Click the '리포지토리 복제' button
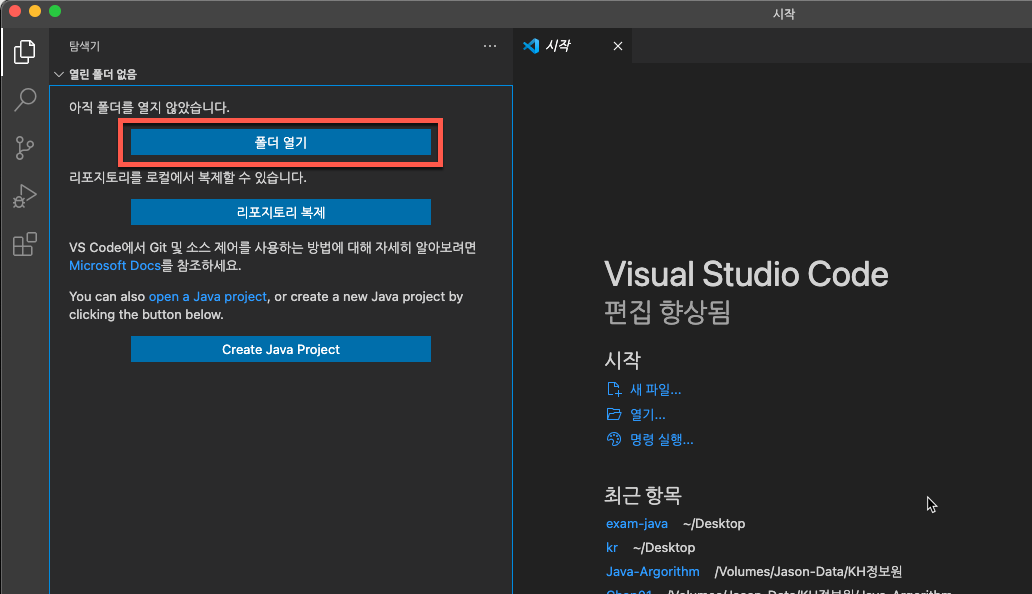Screen dimensions: 1032x594 [x=280, y=212]
